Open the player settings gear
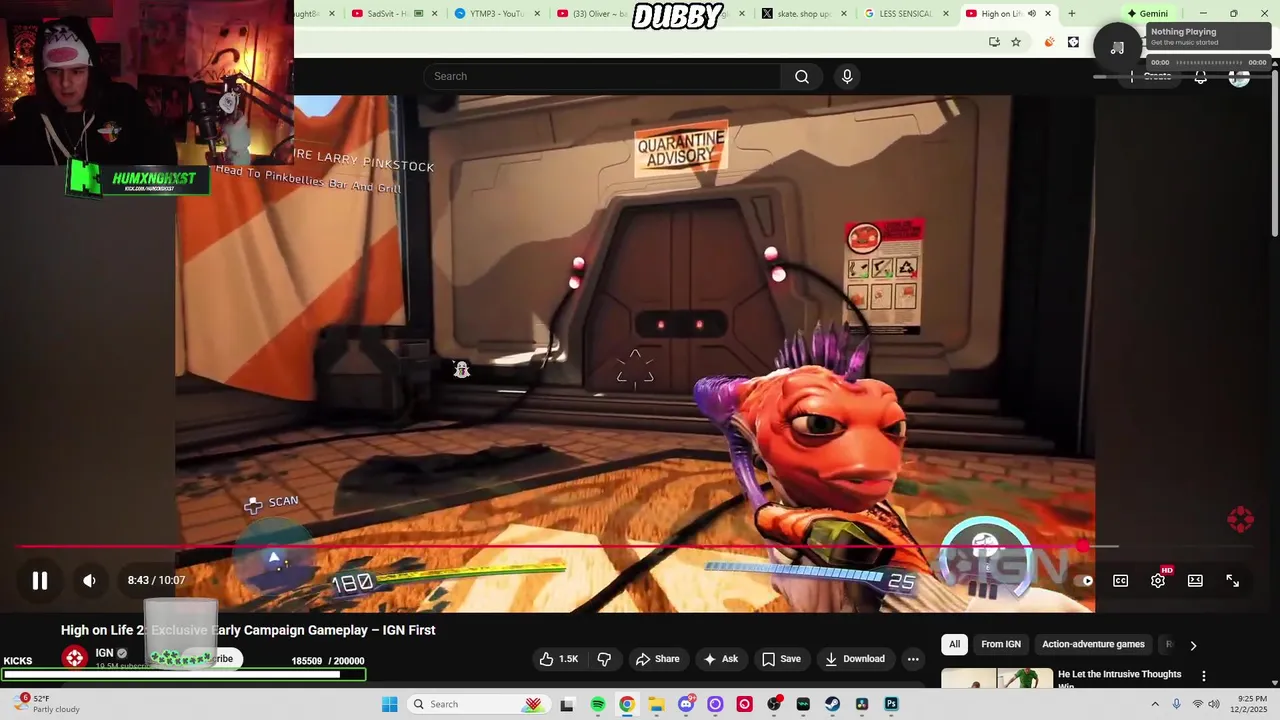Viewport: 1280px width, 720px height. click(x=1158, y=581)
